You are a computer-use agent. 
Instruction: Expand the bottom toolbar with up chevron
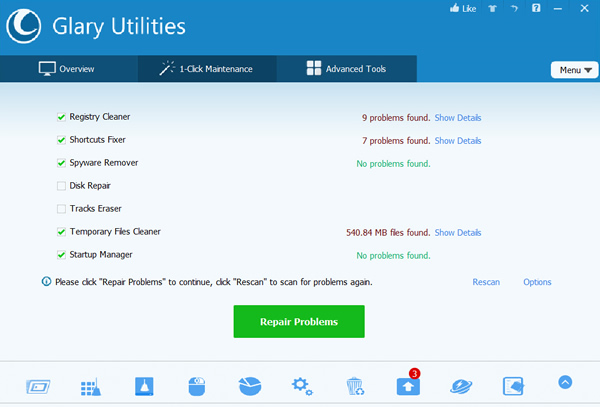[565, 382]
